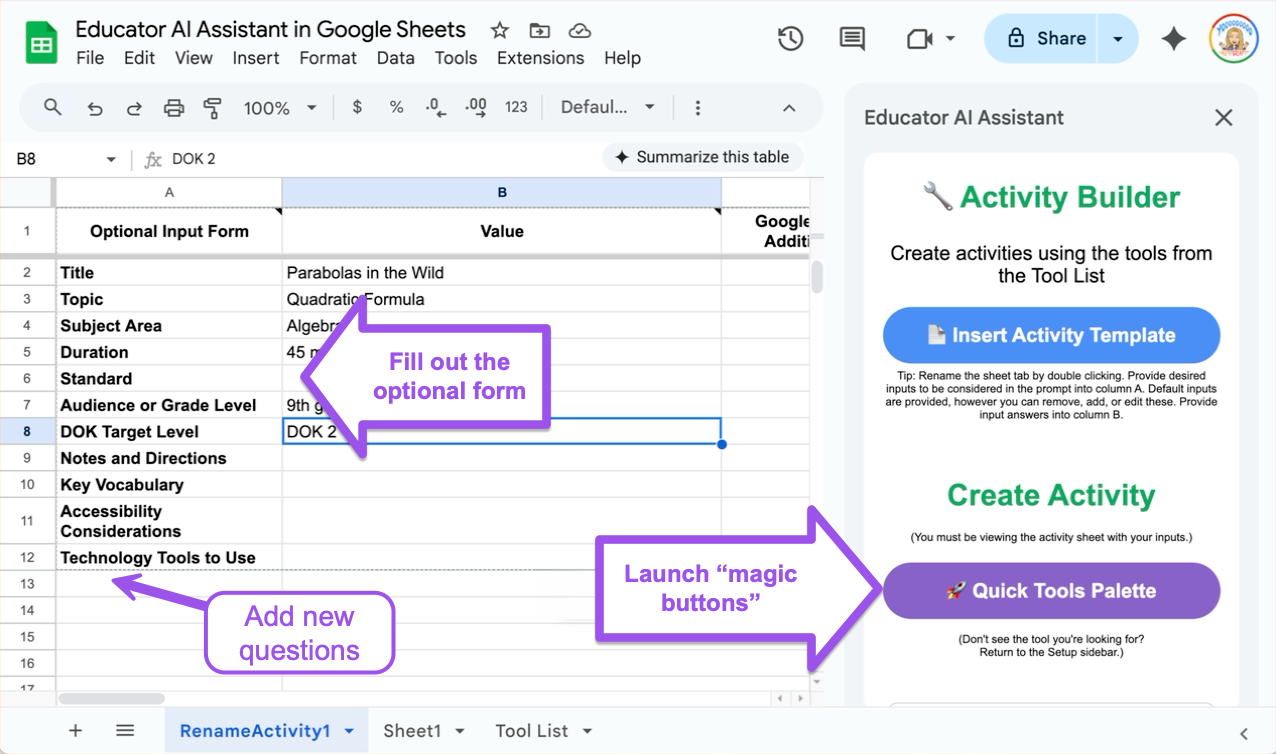Open more number formats 123
Screen dimensions: 1276x754
click(516, 107)
